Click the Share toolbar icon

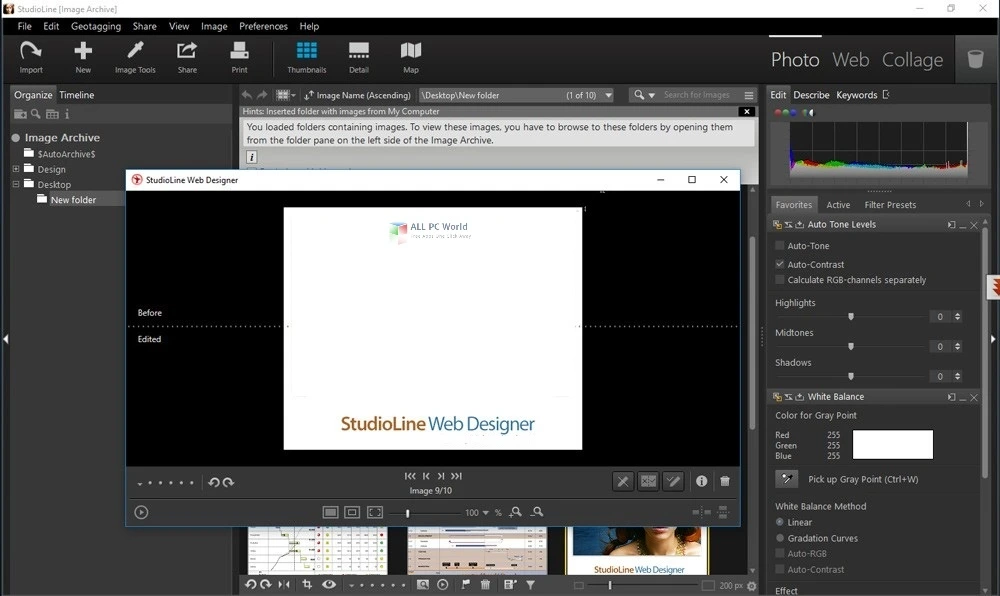click(x=187, y=57)
